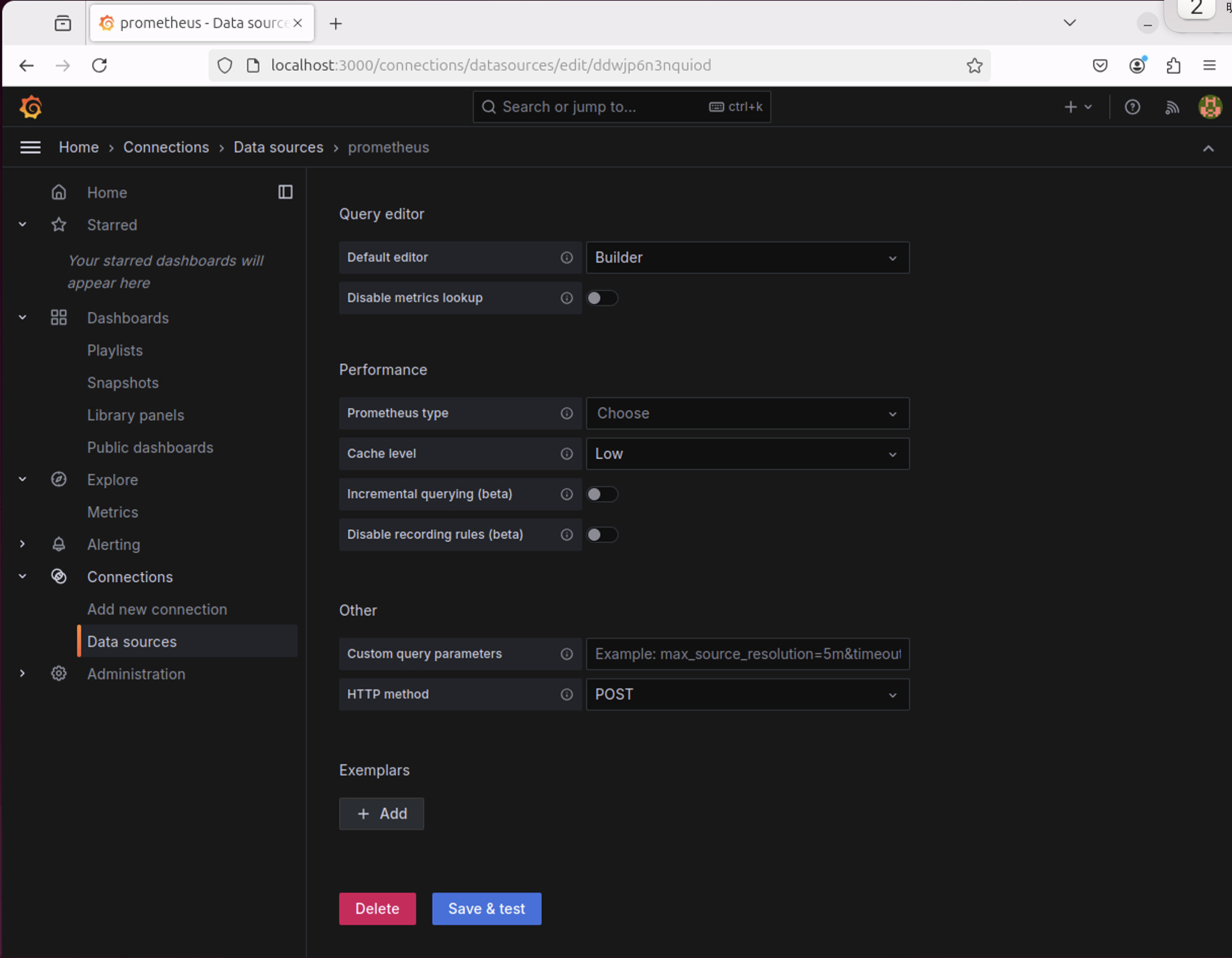Open Add new connection menu item
Image resolution: width=1232 pixels, height=958 pixels.
pos(157,609)
